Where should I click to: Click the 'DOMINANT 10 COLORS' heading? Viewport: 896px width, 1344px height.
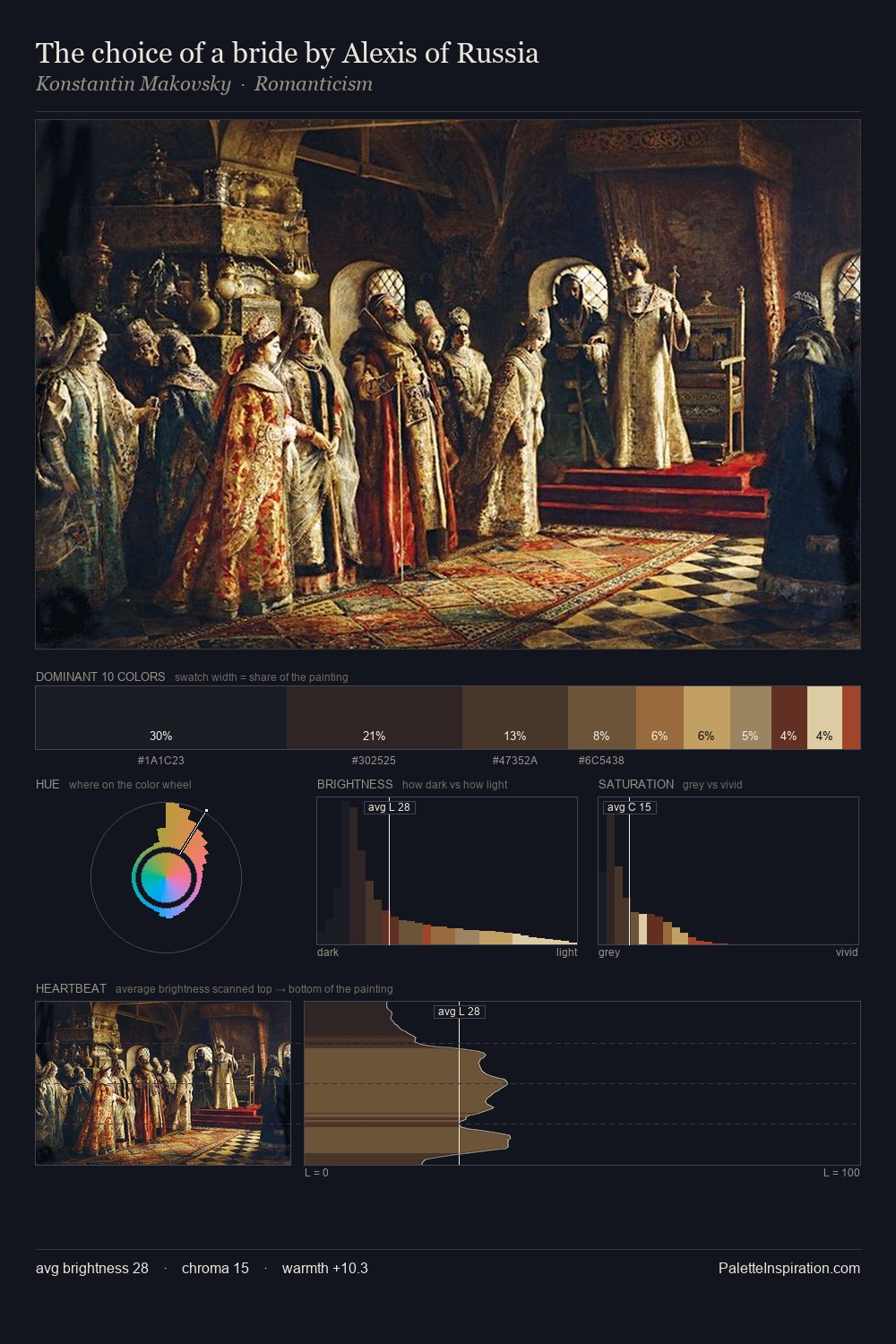100,676
